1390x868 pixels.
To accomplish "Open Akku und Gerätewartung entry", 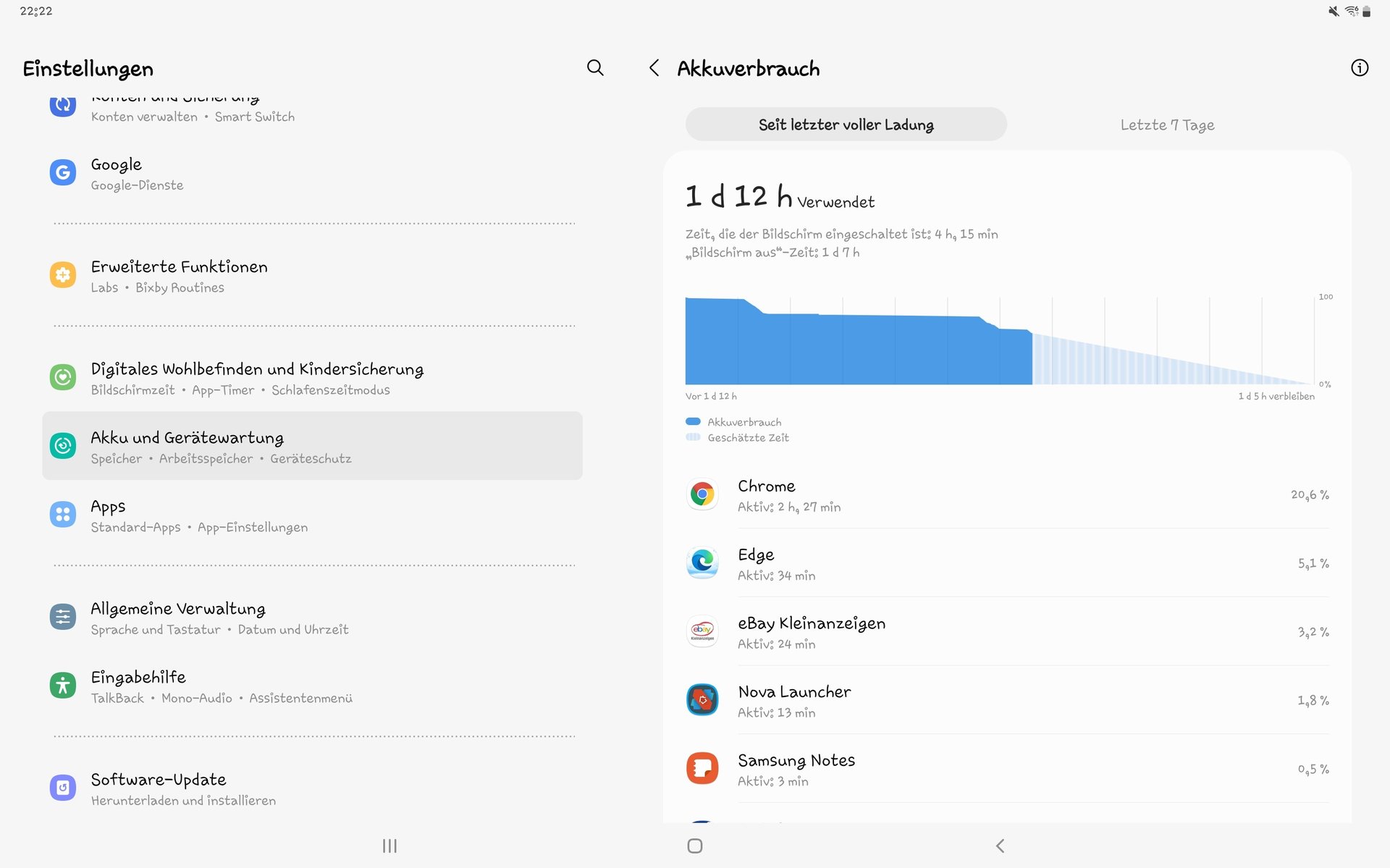I will [x=312, y=446].
